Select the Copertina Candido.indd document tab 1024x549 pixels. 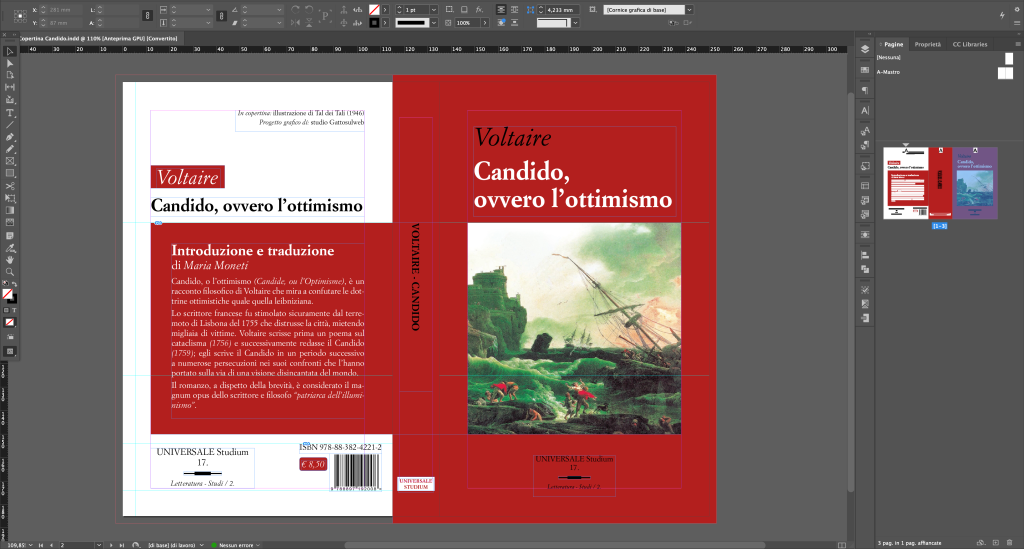[x=98, y=39]
